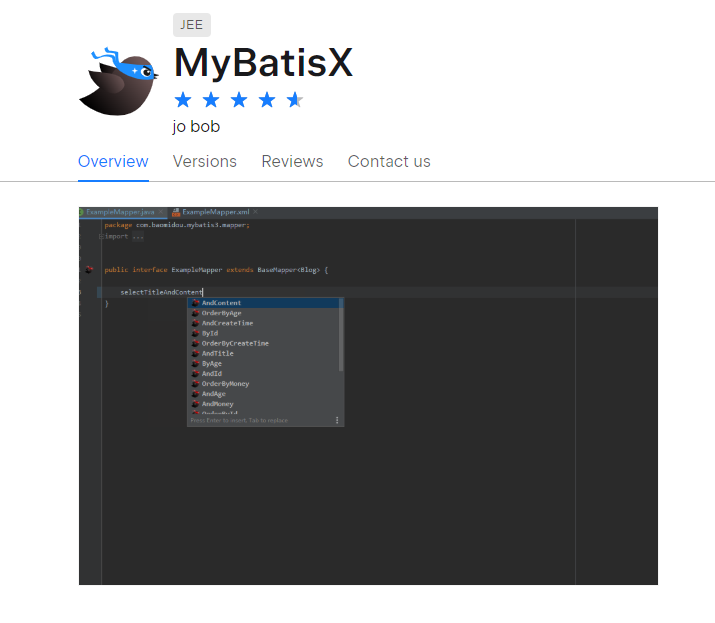Open the plugin screenshot preview image
This screenshot has width=715, height=623.
tap(368, 396)
